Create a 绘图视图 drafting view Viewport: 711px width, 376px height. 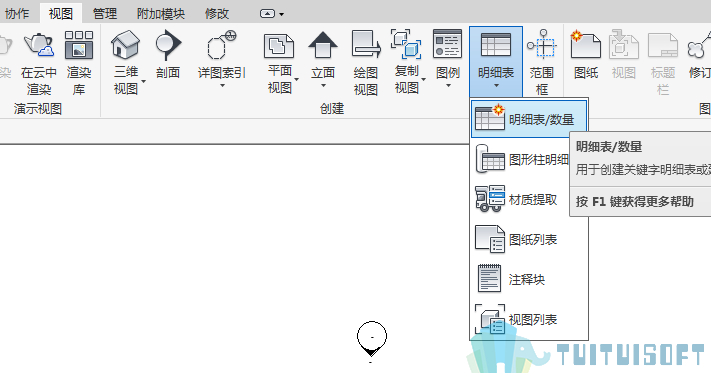click(x=366, y=62)
